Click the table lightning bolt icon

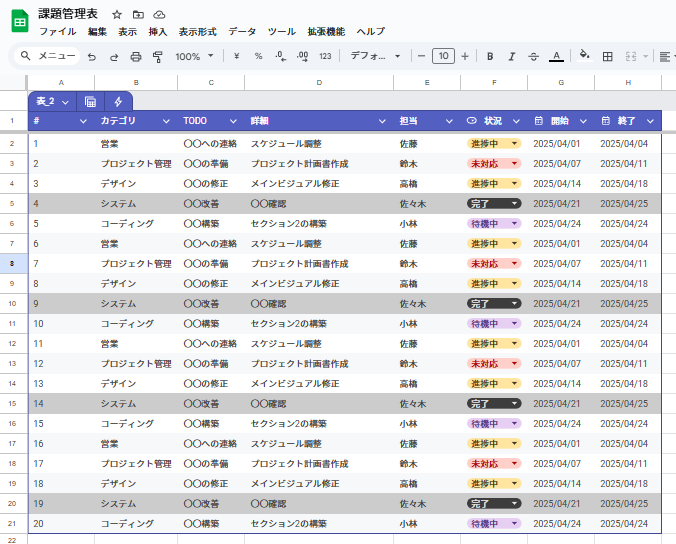point(118,102)
